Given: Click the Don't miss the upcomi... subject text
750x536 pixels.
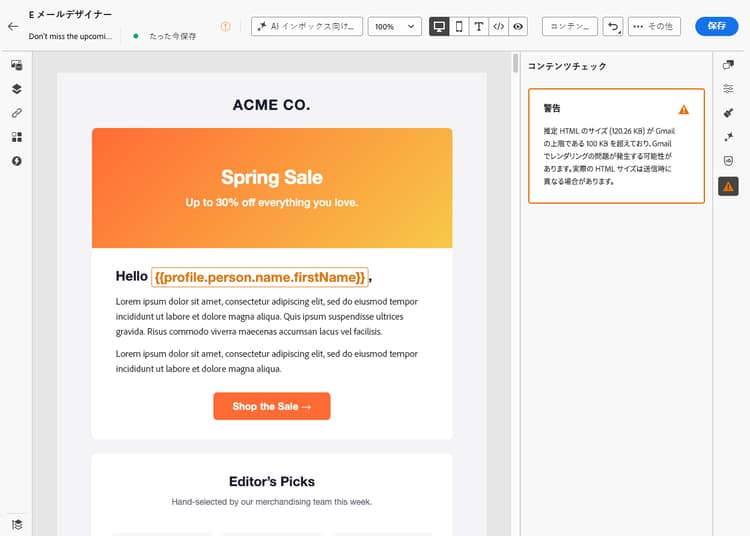Looking at the screenshot, I should 70,36.
